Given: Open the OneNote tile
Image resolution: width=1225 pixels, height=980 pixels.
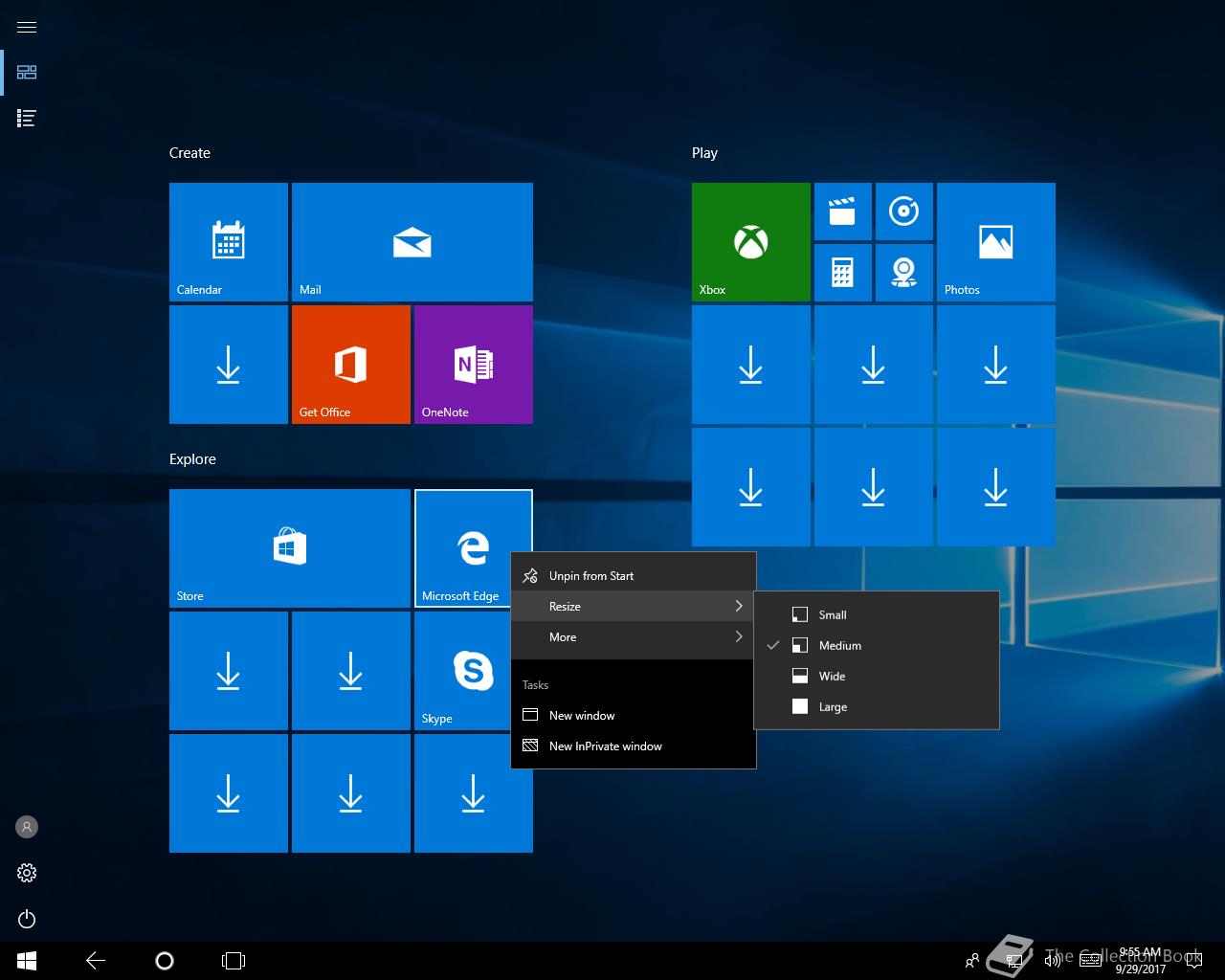Looking at the screenshot, I should click(x=474, y=365).
